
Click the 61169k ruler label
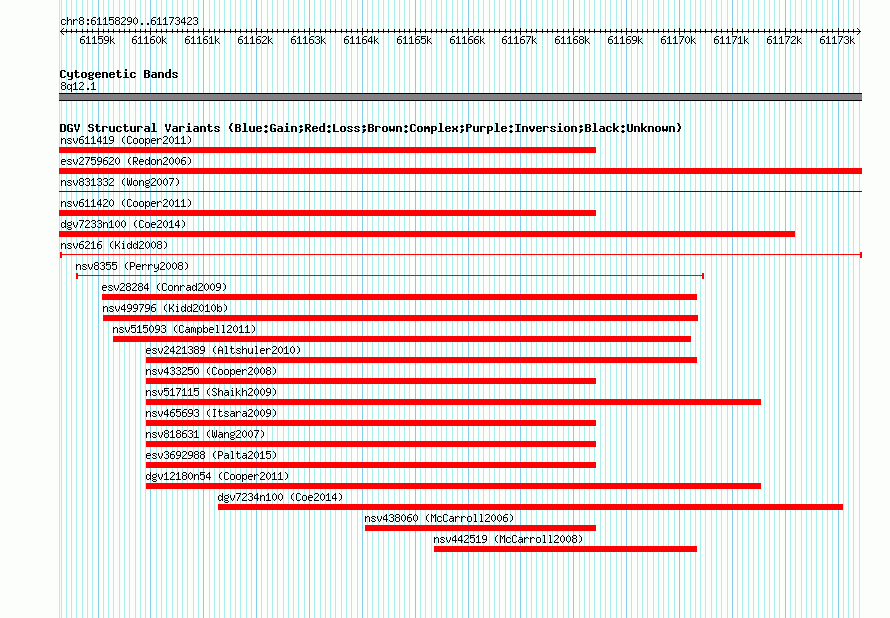pos(625,40)
